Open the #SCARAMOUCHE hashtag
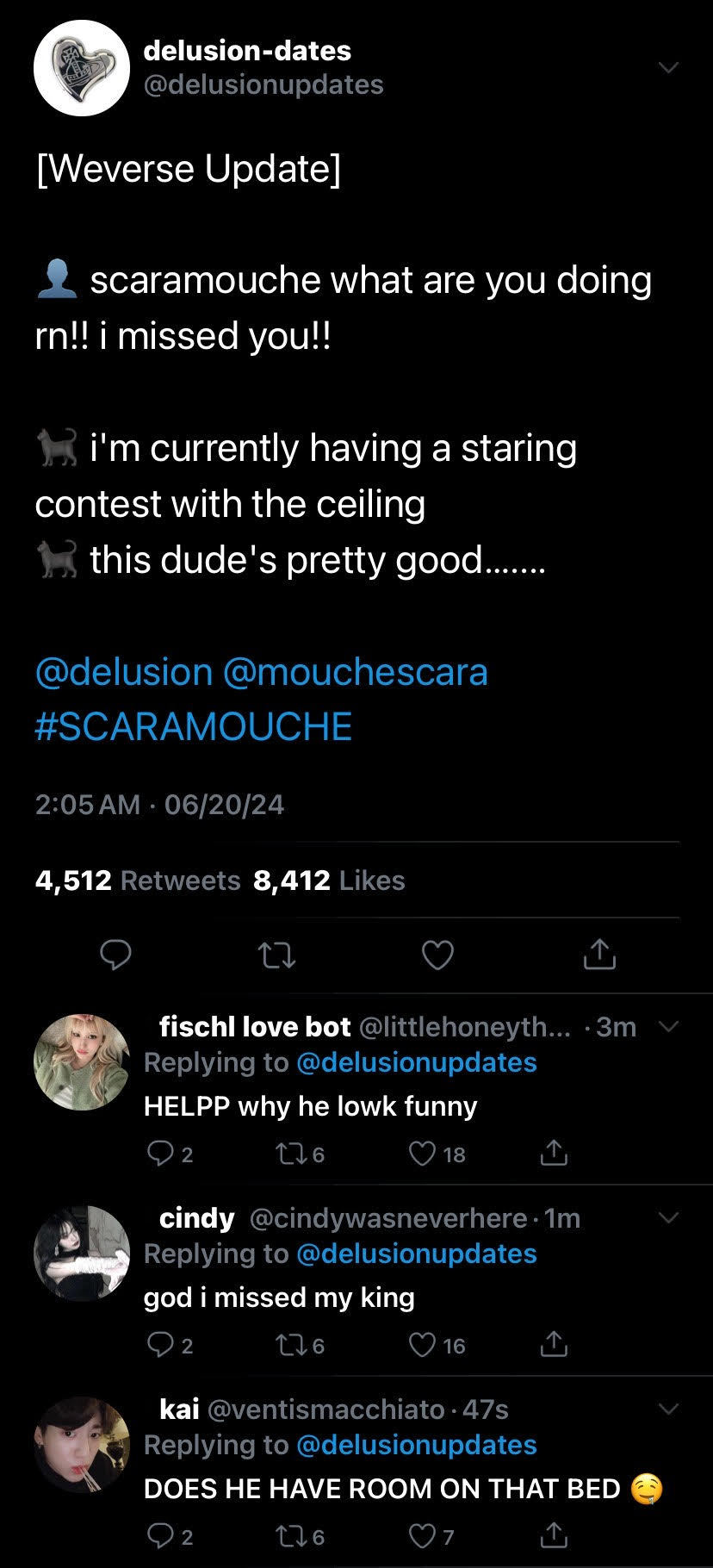Viewport: 713px width, 1568px height. click(194, 726)
